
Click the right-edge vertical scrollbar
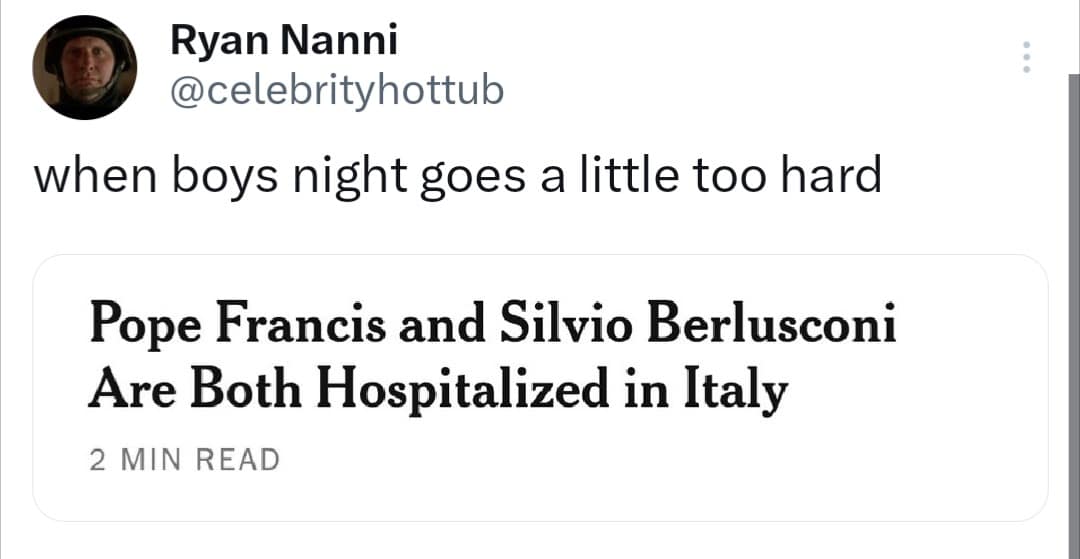(1074, 300)
